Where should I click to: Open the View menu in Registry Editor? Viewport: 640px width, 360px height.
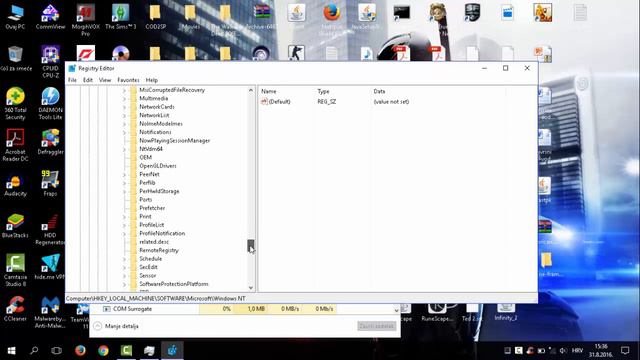click(105, 80)
